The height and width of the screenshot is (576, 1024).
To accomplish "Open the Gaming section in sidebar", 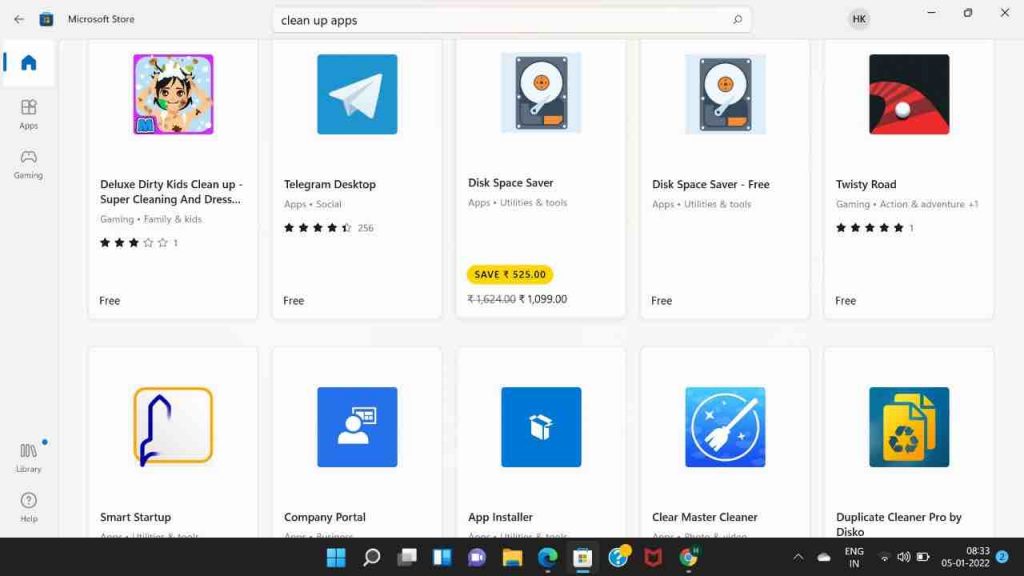I will (28, 164).
